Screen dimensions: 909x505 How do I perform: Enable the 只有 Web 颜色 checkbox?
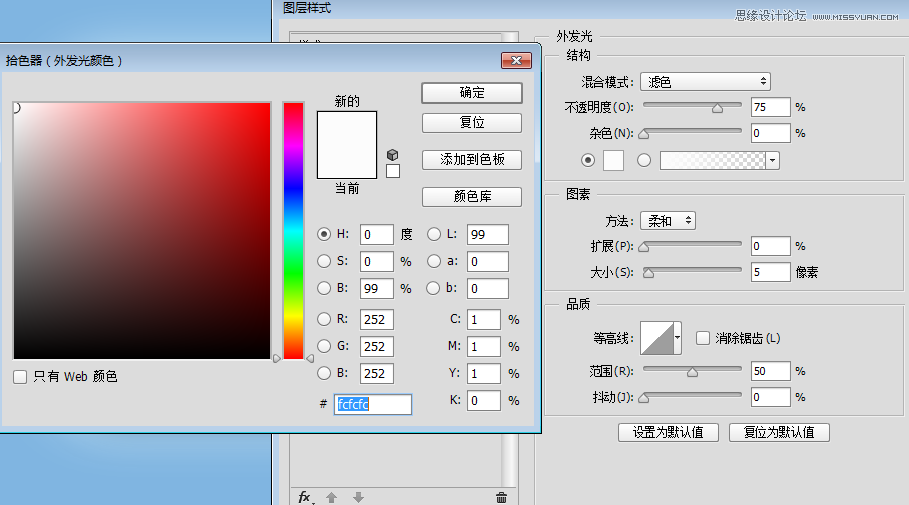[x=20, y=377]
